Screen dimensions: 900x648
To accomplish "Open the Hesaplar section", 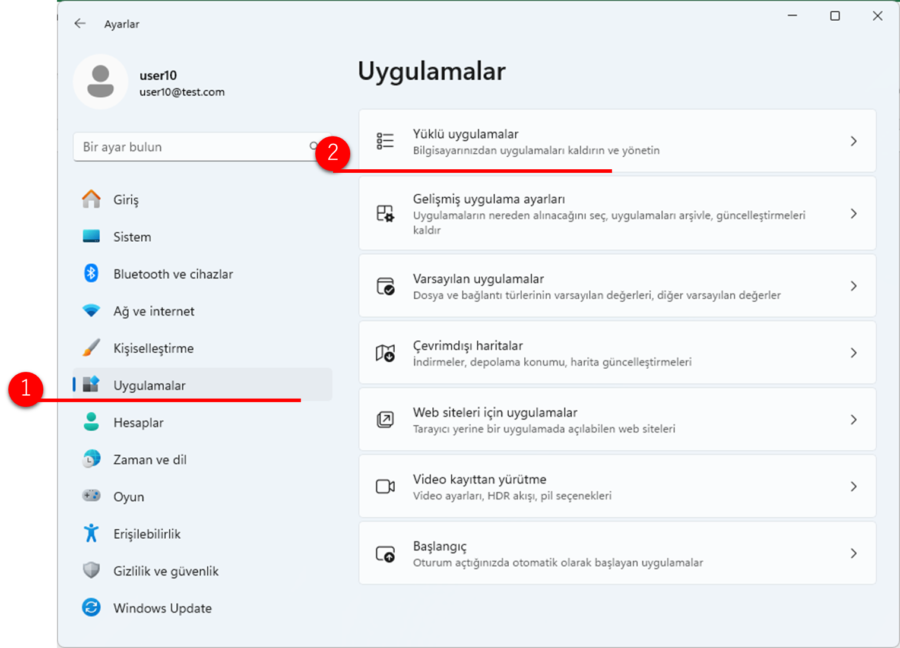I will click(203, 422).
